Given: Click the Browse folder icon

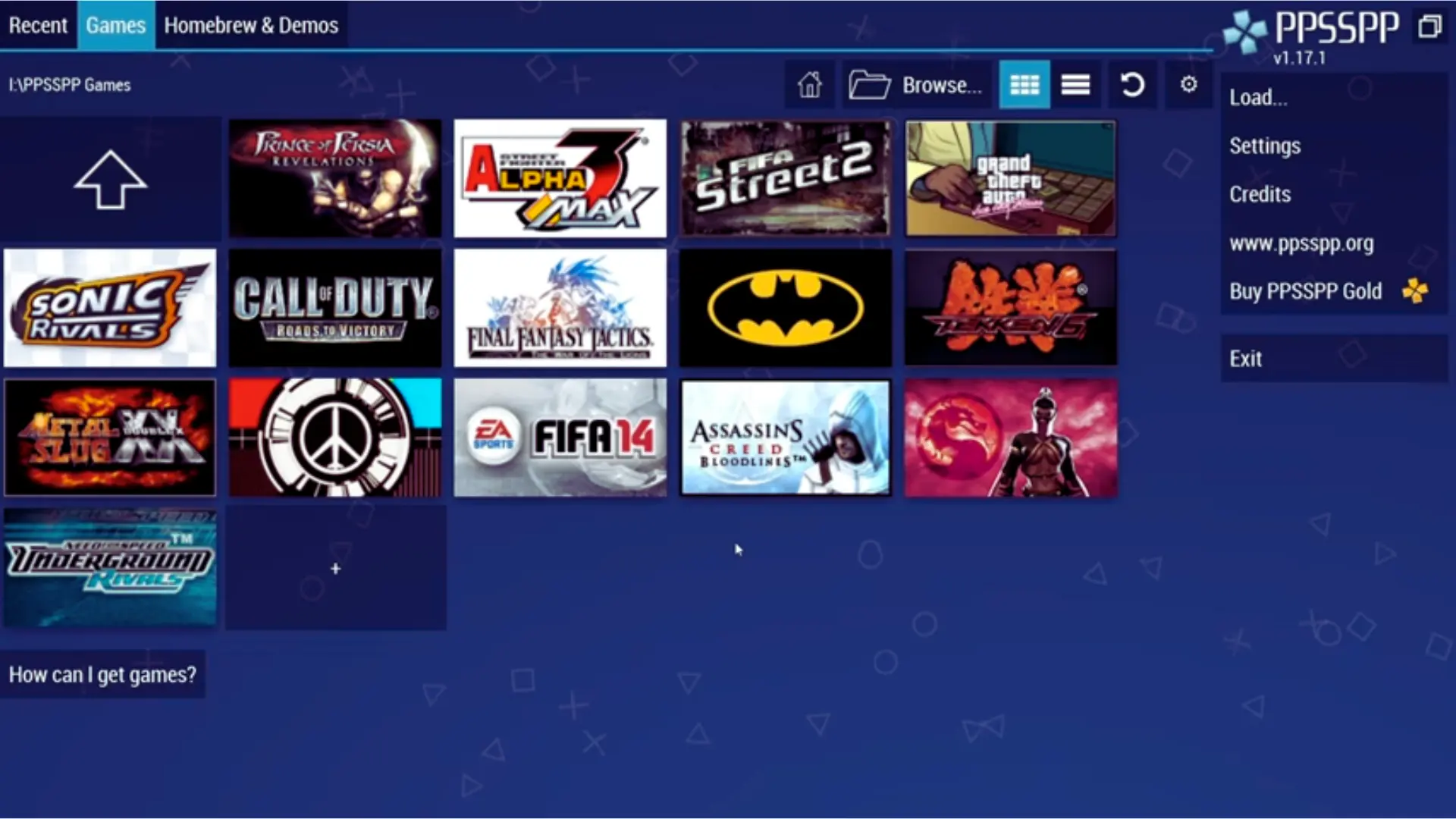Looking at the screenshot, I should click(x=871, y=85).
